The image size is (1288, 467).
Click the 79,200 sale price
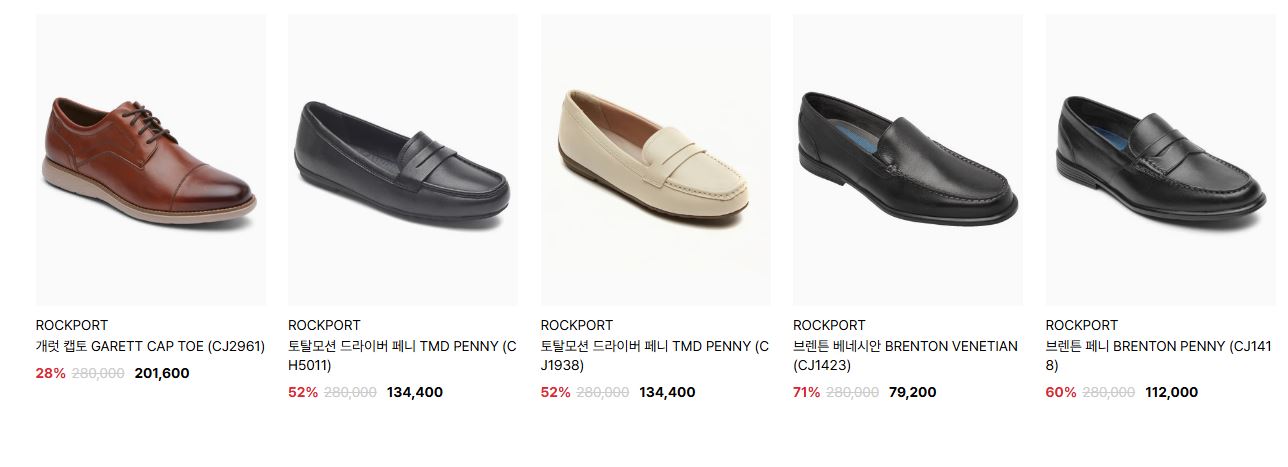[x=913, y=392]
